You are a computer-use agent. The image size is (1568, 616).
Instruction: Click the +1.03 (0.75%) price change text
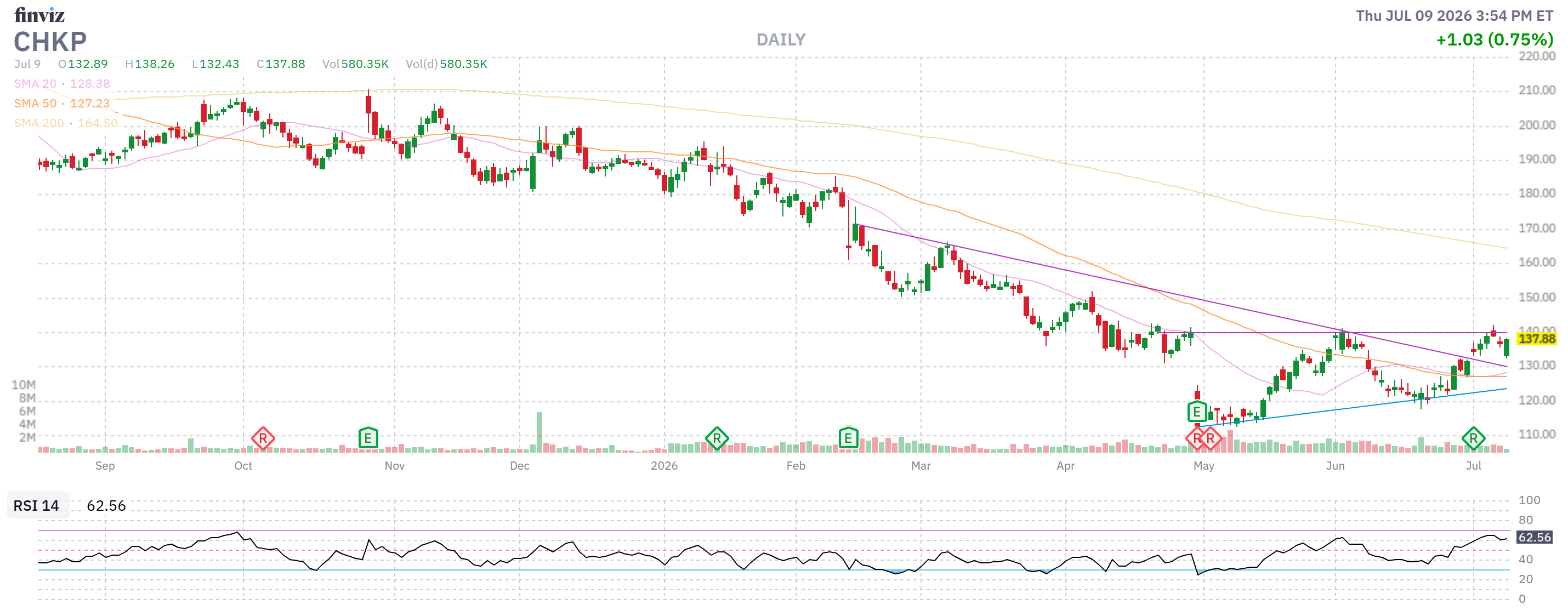coord(1495,39)
